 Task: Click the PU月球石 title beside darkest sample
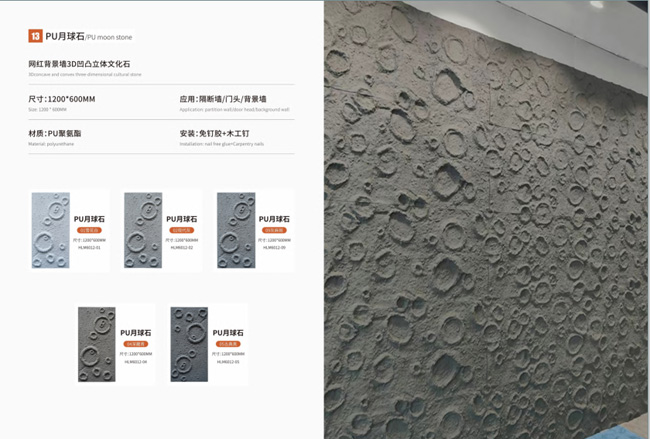click(x=228, y=333)
